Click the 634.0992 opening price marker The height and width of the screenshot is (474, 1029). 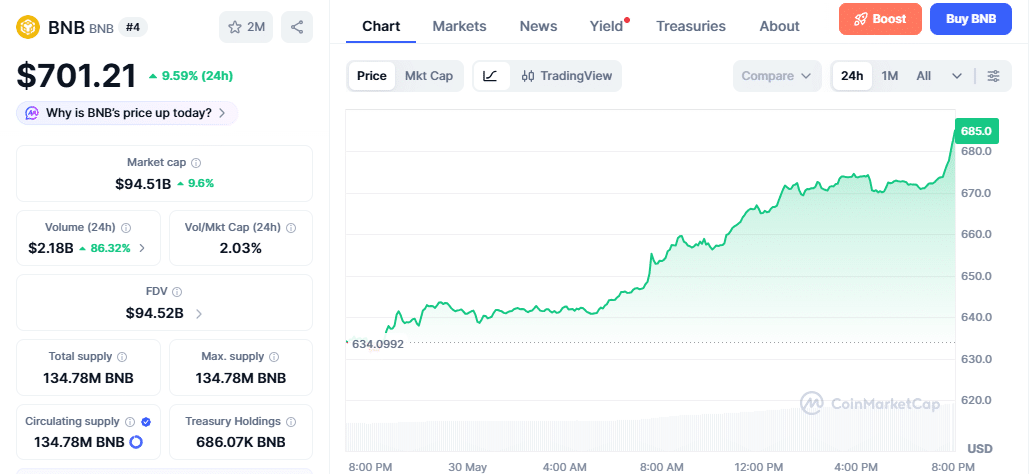coord(377,343)
